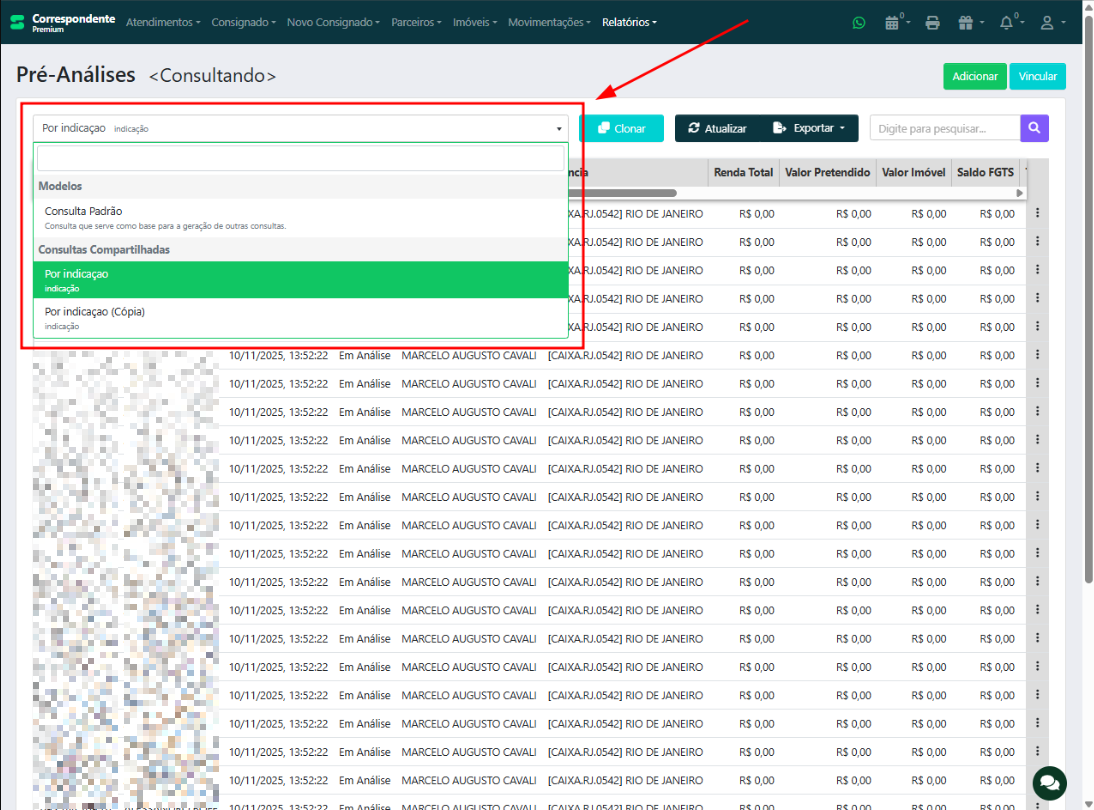Expand the Exportar dropdown button

click(815, 128)
